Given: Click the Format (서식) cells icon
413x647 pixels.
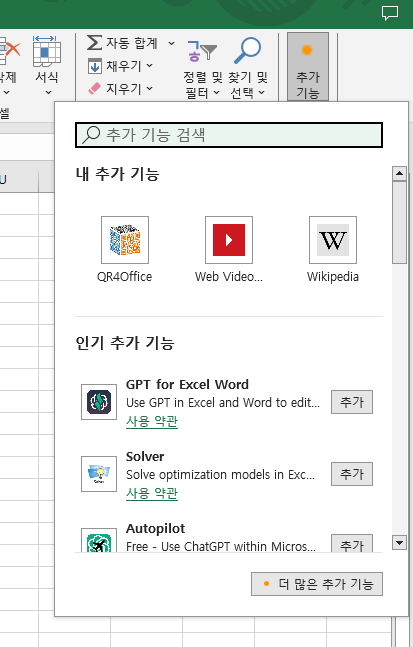Looking at the screenshot, I should tap(47, 51).
